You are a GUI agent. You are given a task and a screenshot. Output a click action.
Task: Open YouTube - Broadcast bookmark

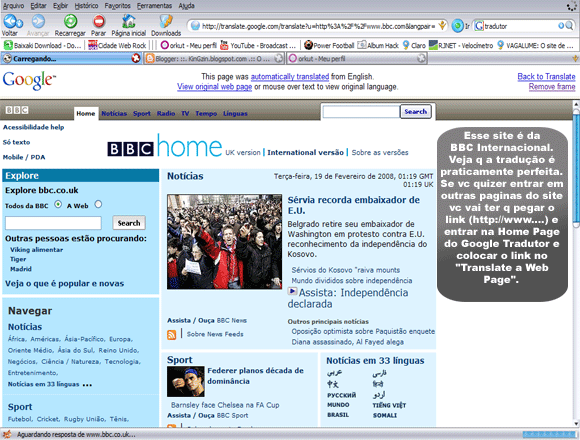pos(258,45)
